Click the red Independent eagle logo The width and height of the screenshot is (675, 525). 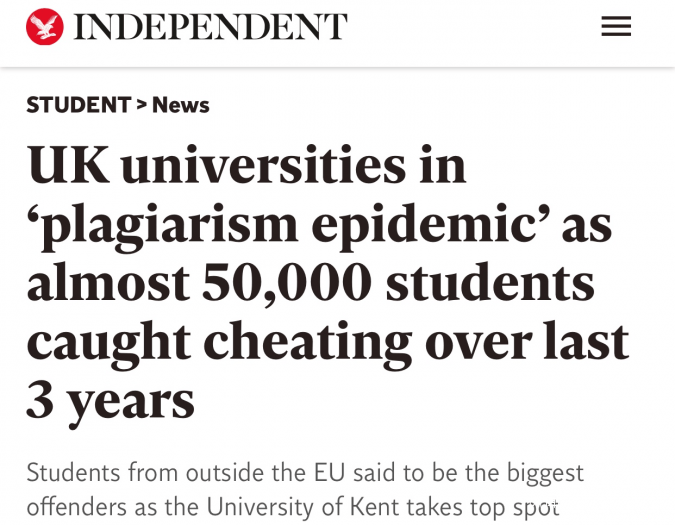point(45,27)
